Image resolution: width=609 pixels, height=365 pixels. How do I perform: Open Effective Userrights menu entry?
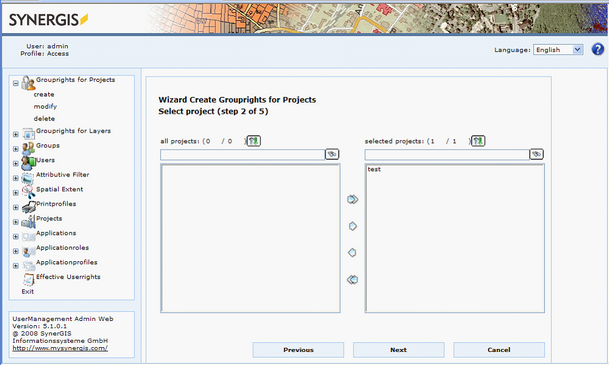(x=68, y=277)
